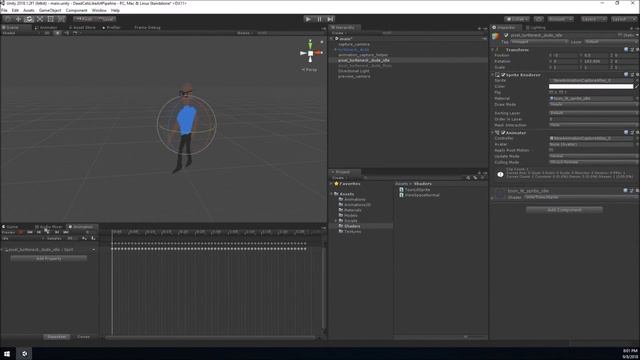Go to first keyframe in Animation window
Screen dimensions: 640x360
tap(30, 232)
